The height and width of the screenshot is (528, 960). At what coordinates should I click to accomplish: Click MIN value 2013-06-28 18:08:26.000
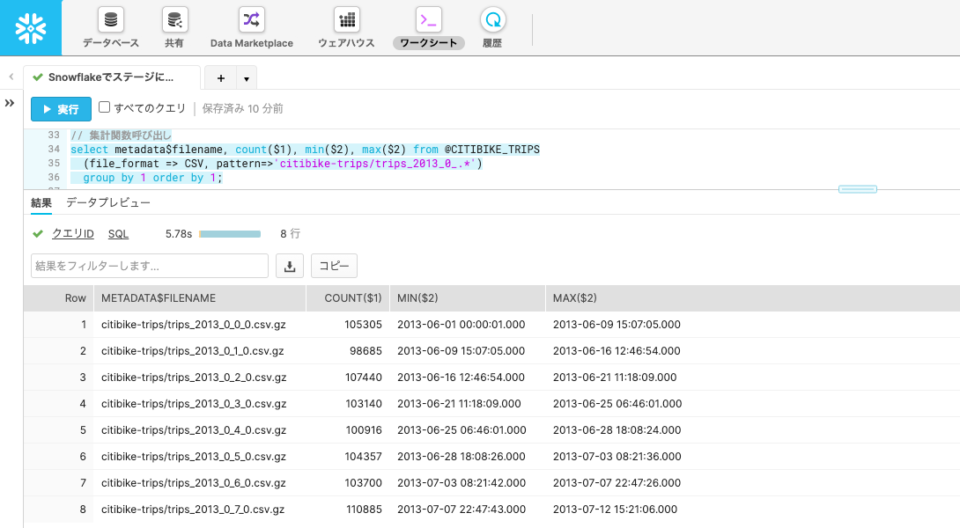click(461, 456)
